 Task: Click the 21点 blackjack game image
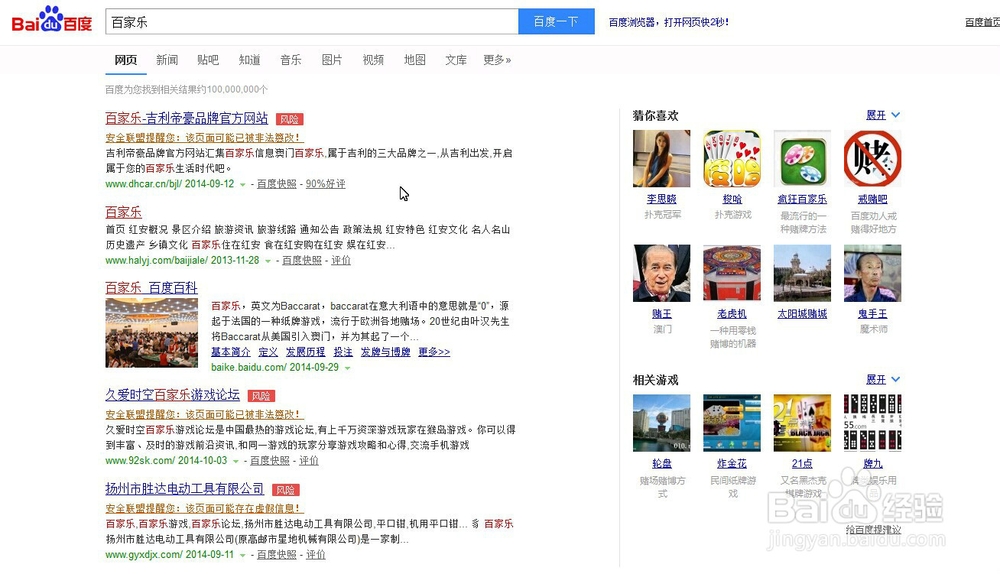pos(802,423)
